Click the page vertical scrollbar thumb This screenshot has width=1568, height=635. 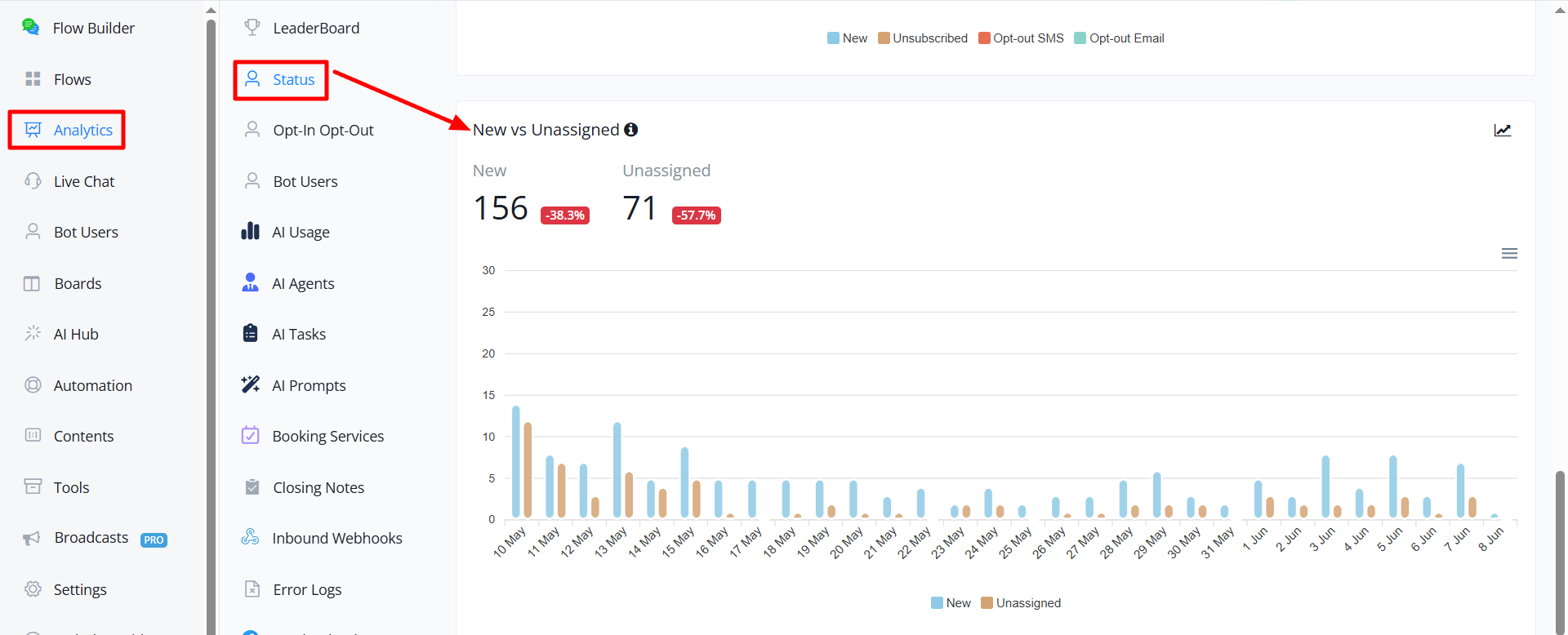coord(1561,553)
